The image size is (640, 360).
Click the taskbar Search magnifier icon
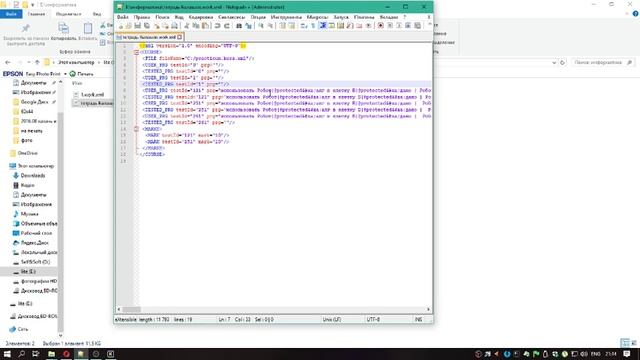click(x=21, y=354)
